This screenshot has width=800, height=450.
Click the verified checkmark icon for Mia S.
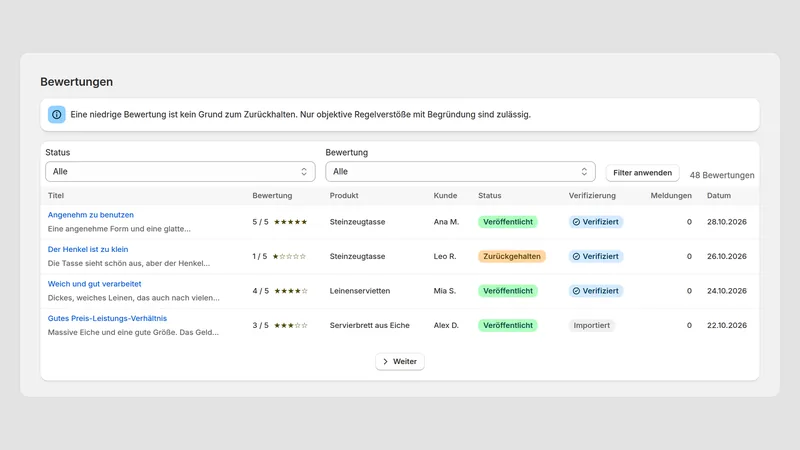point(576,291)
